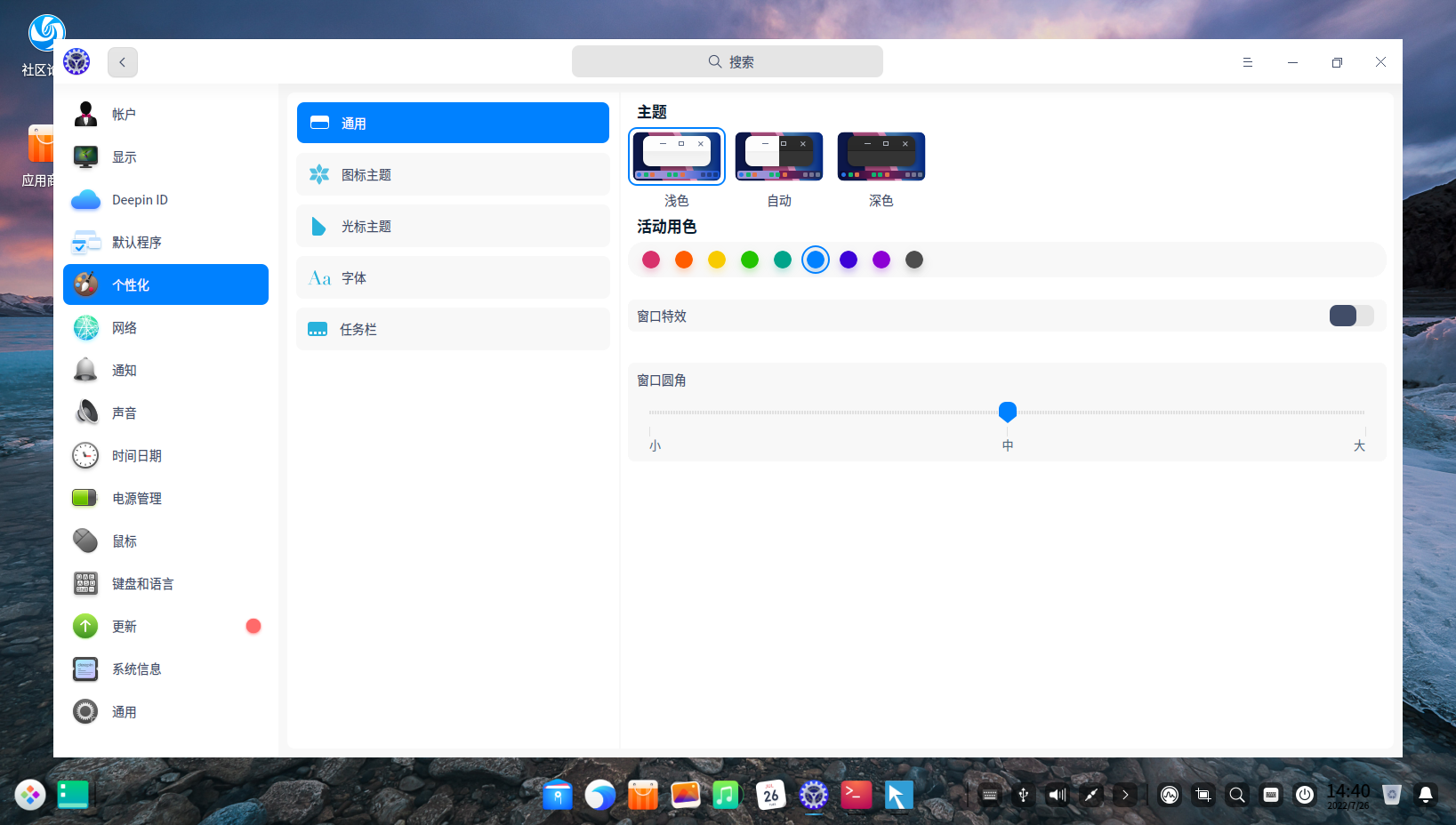Select the 深色 dark theme
This screenshot has height=825, width=1456.
881,157
